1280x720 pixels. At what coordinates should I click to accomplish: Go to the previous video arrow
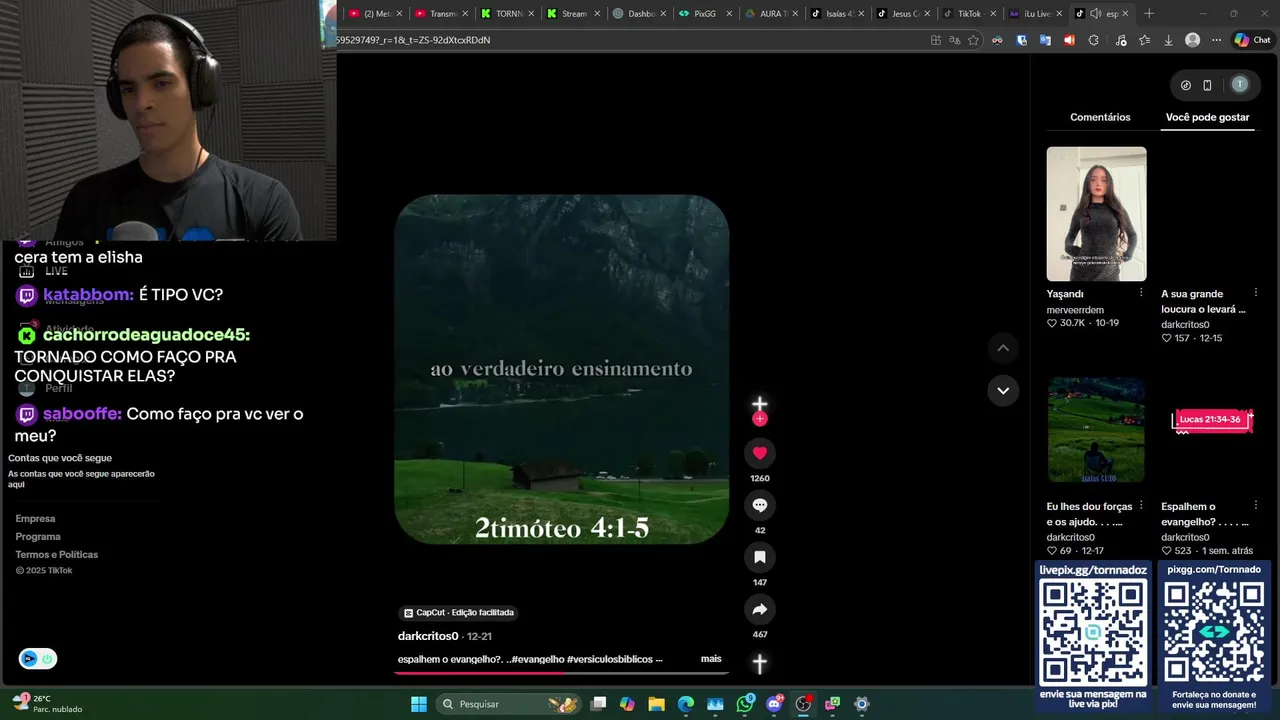[1003, 348]
